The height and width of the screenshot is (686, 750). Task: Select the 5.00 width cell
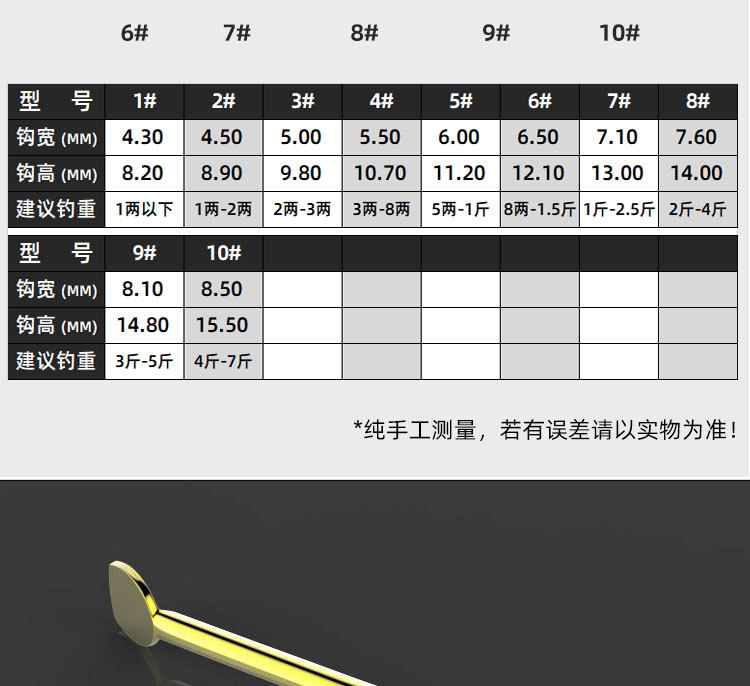[x=303, y=137]
